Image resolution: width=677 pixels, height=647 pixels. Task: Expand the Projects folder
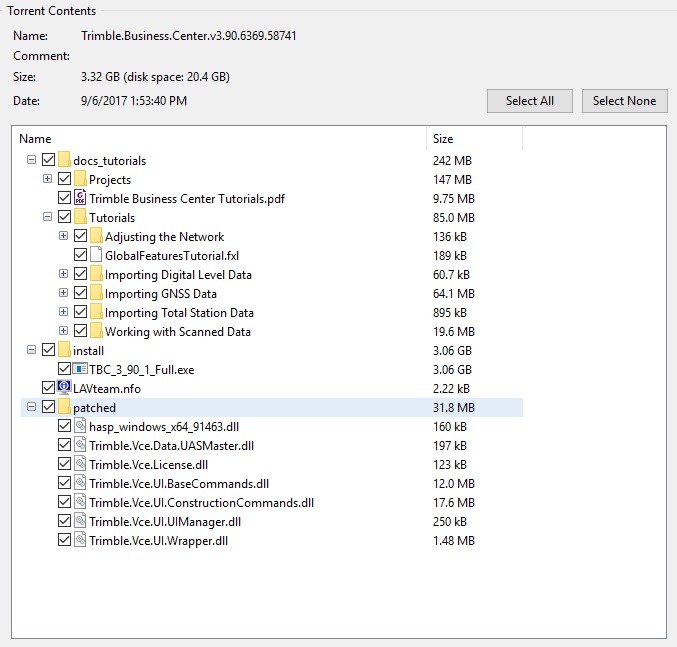47,178
